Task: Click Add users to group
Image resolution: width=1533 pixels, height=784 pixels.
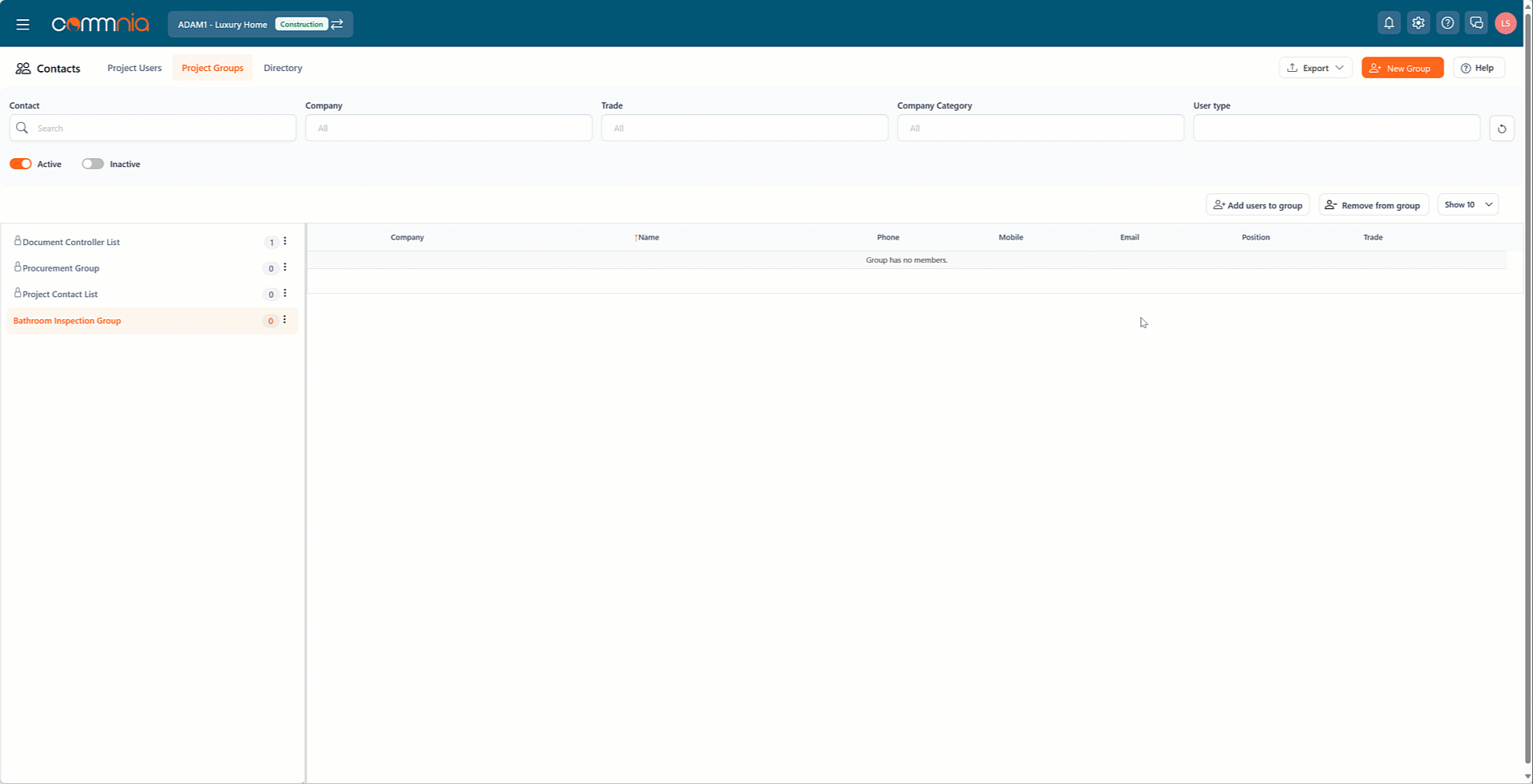Action: pyautogui.click(x=1258, y=205)
